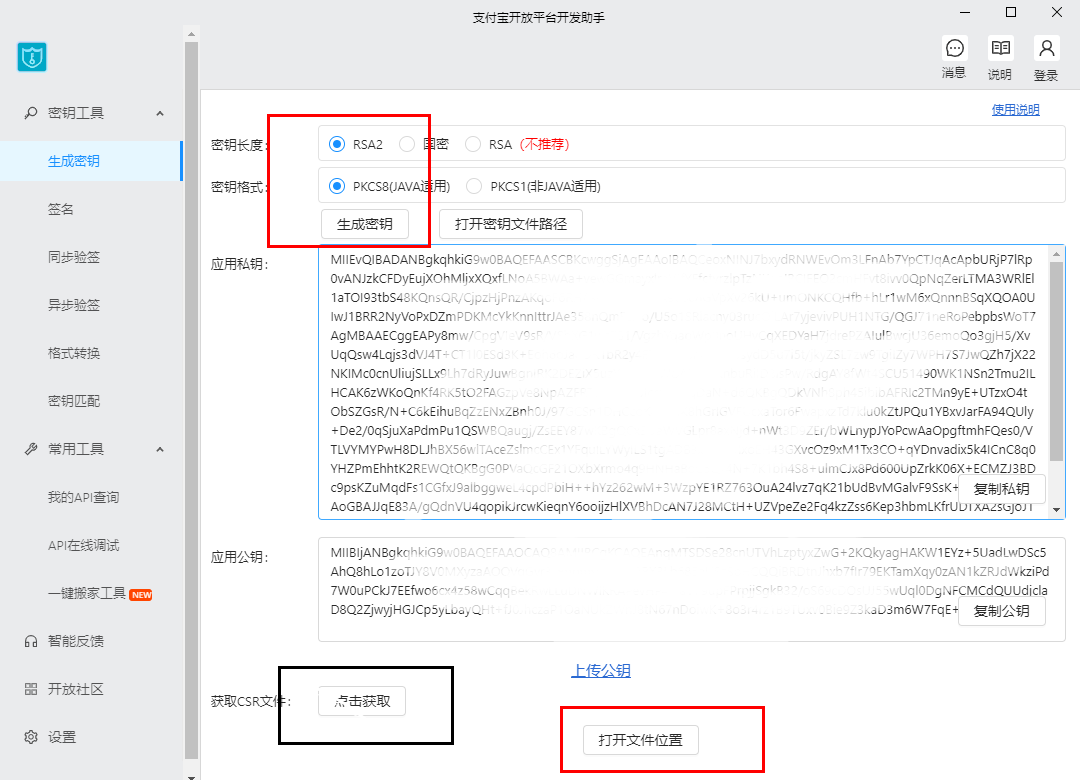Click the 支付宝开放平台开发助手 window title
1080x780 pixels.
[539, 18]
